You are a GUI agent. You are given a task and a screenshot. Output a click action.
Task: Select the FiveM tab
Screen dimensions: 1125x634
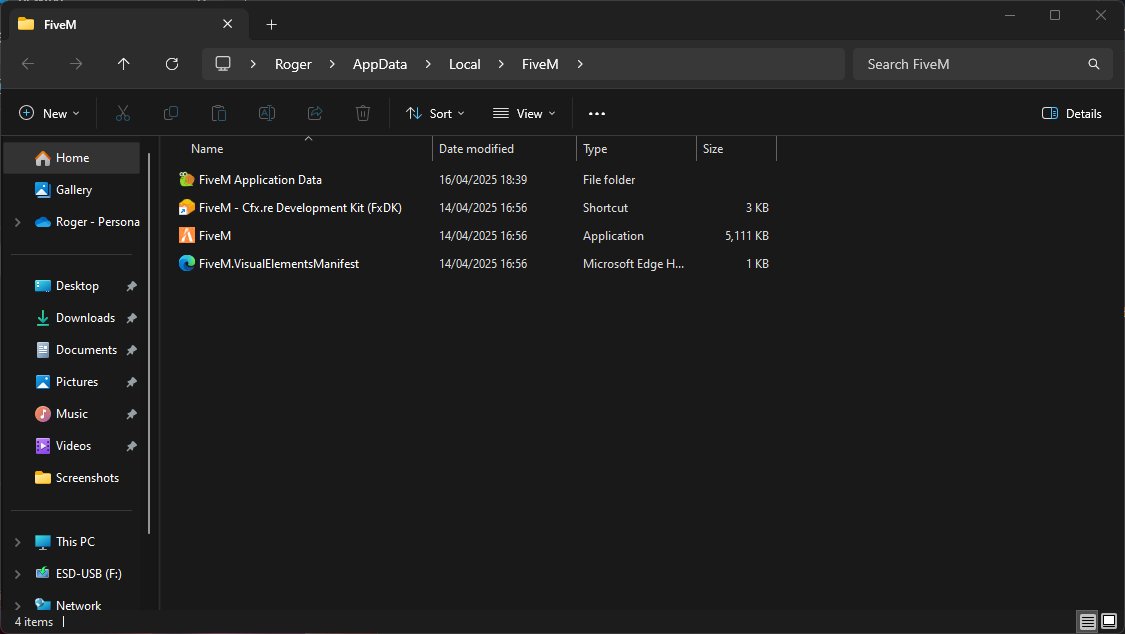[x=129, y=24]
